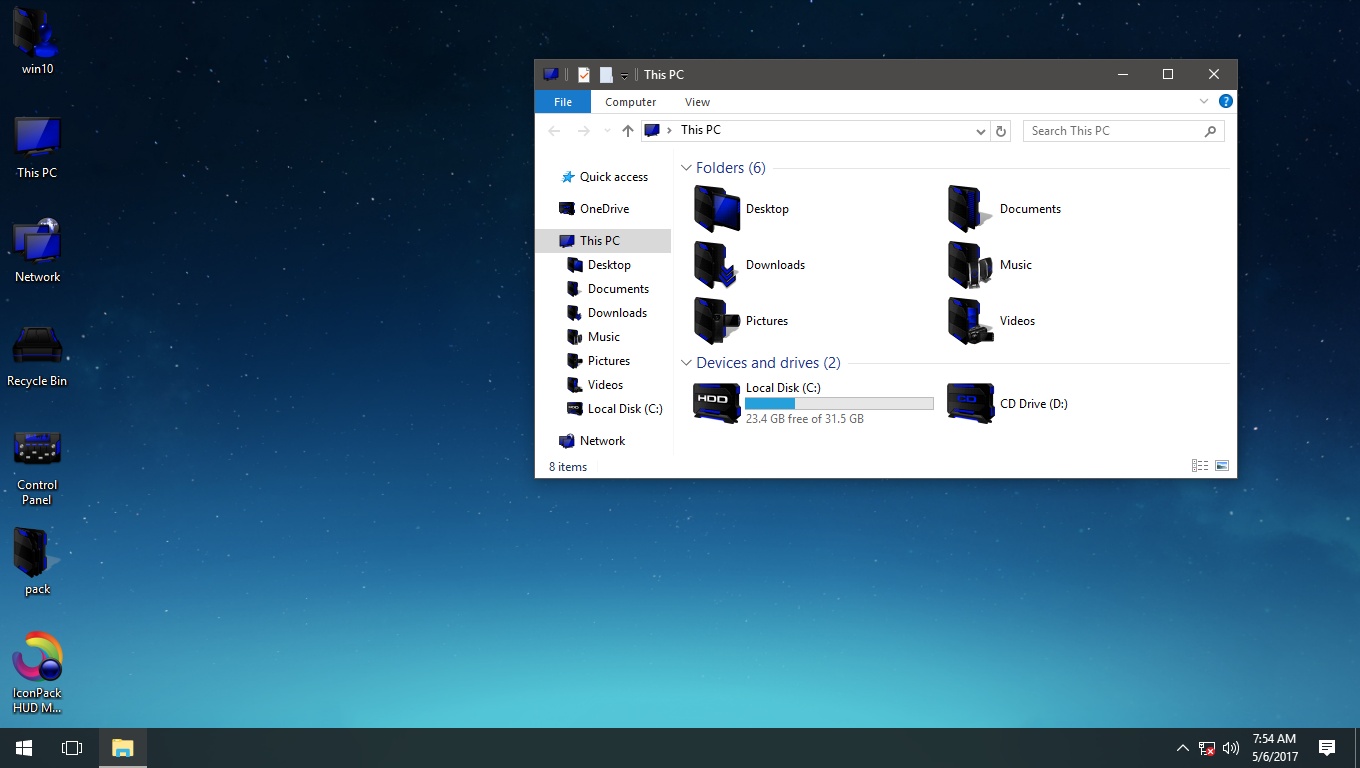Select the Local Disk (C:) HDD icon

(x=717, y=403)
